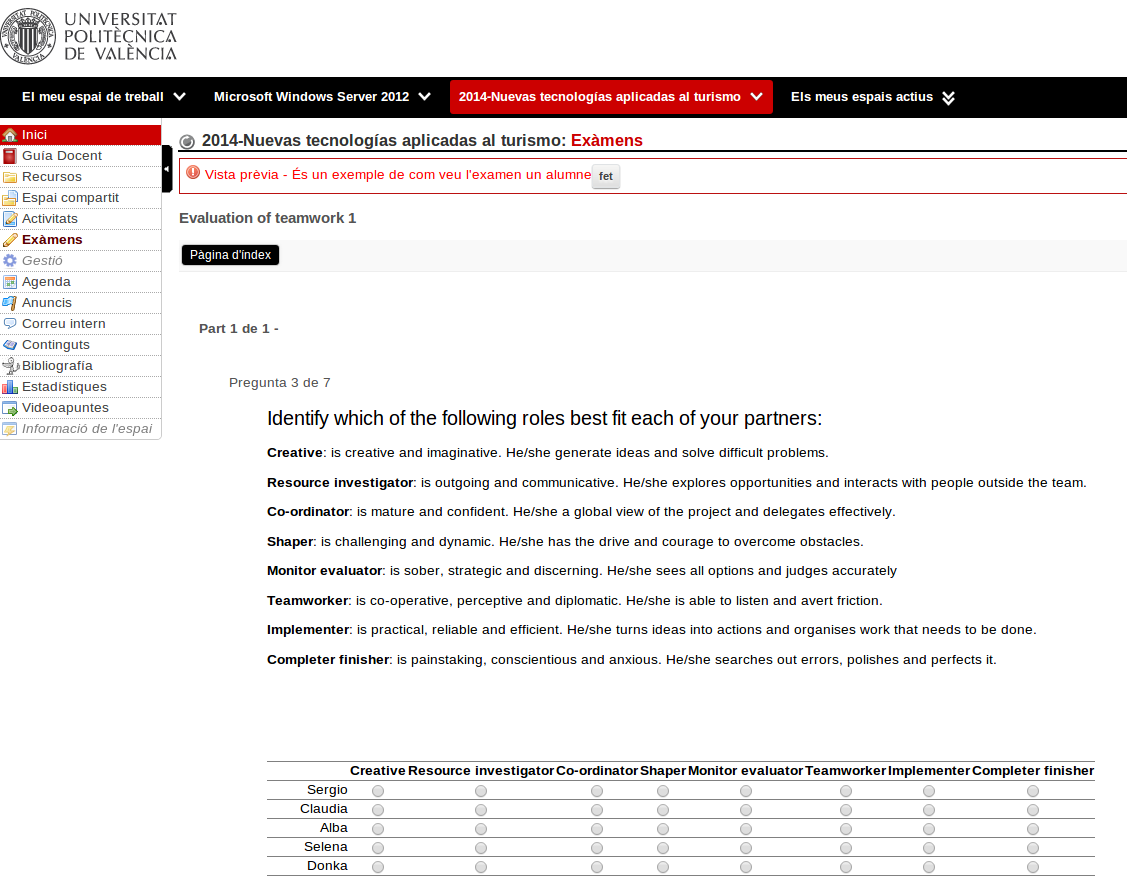Viewport: 1127px width, 890px height.
Task: Click the Agenda calendar icon
Action: (10, 282)
